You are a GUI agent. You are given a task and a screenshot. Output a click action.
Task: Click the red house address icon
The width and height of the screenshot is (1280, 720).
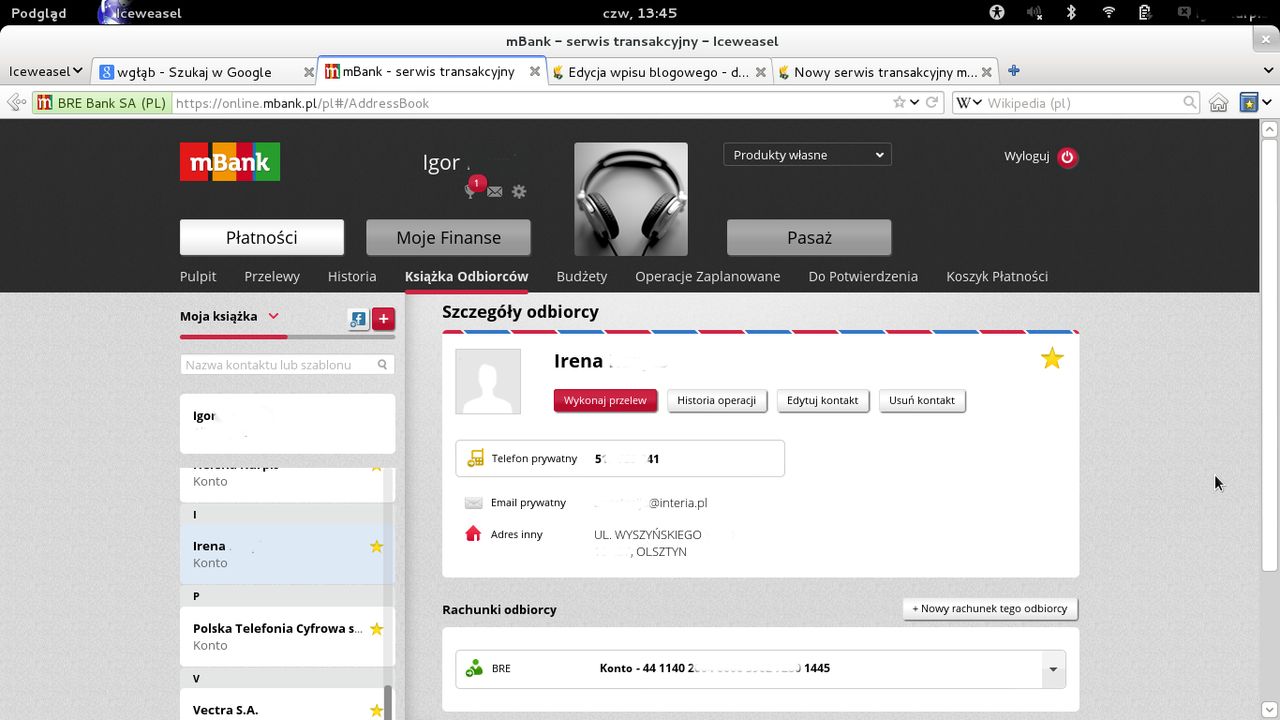[473, 534]
